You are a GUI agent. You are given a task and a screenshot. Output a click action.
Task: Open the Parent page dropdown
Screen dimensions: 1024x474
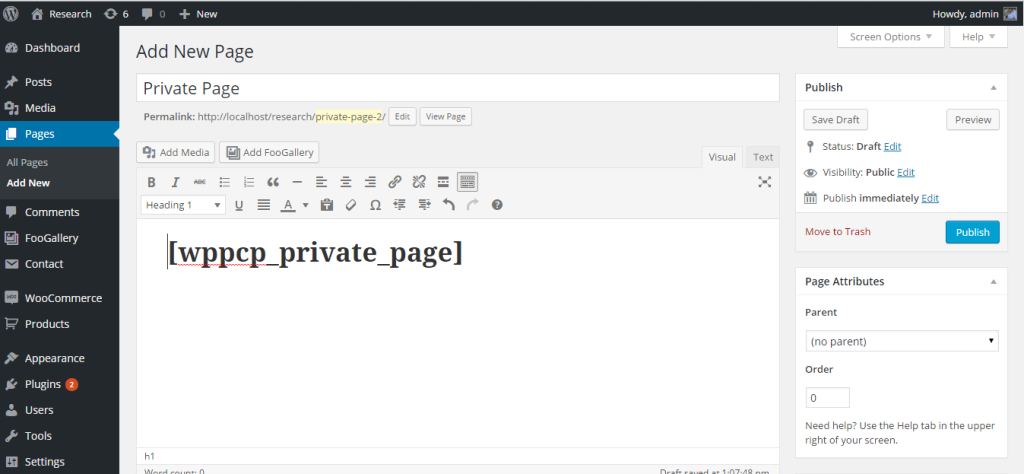(x=901, y=341)
